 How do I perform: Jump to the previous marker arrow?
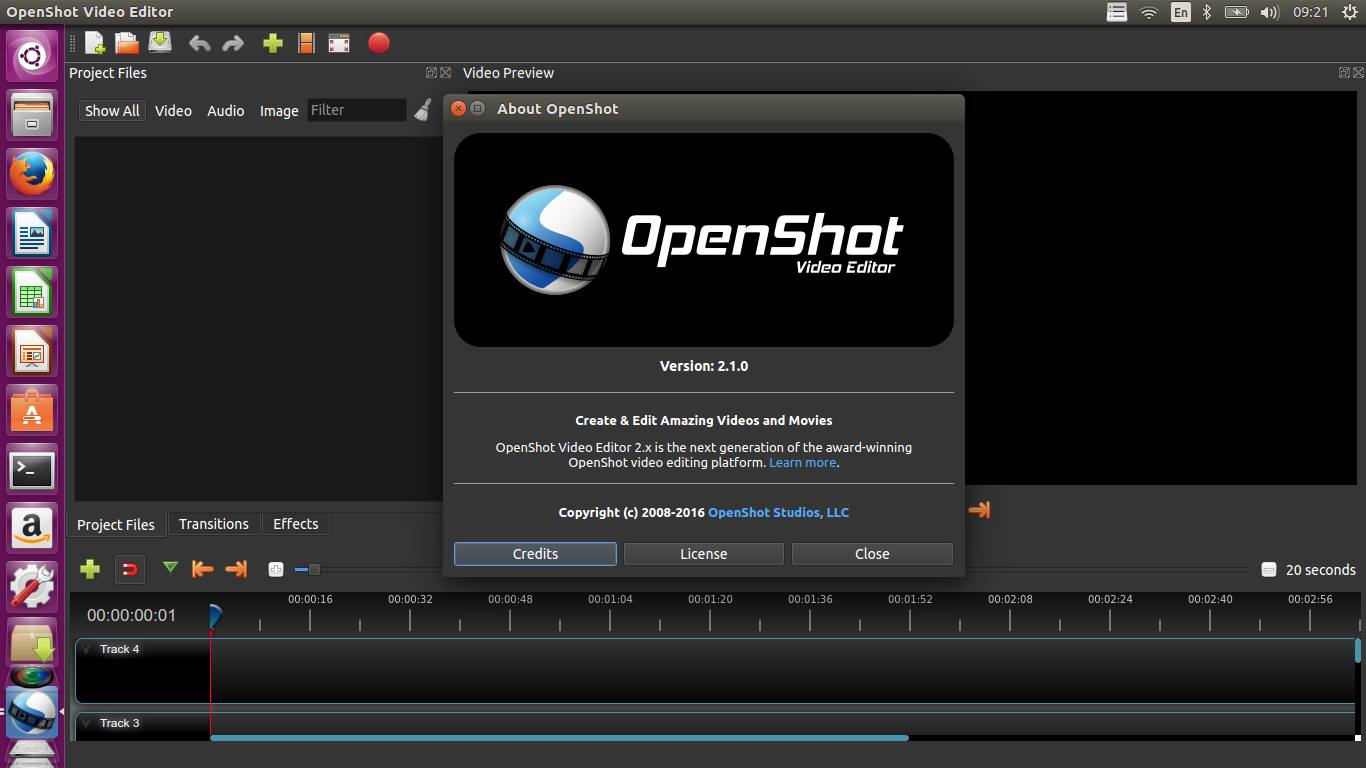click(202, 569)
